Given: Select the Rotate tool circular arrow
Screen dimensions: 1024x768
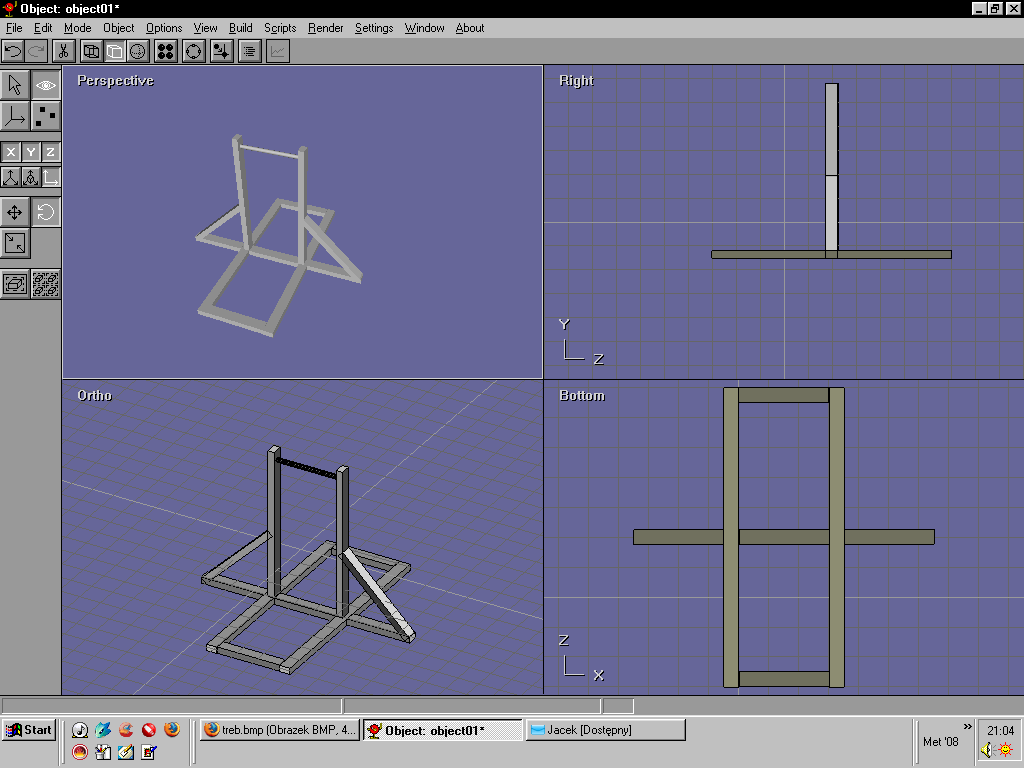Looking at the screenshot, I should pyautogui.click(x=46, y=212).
